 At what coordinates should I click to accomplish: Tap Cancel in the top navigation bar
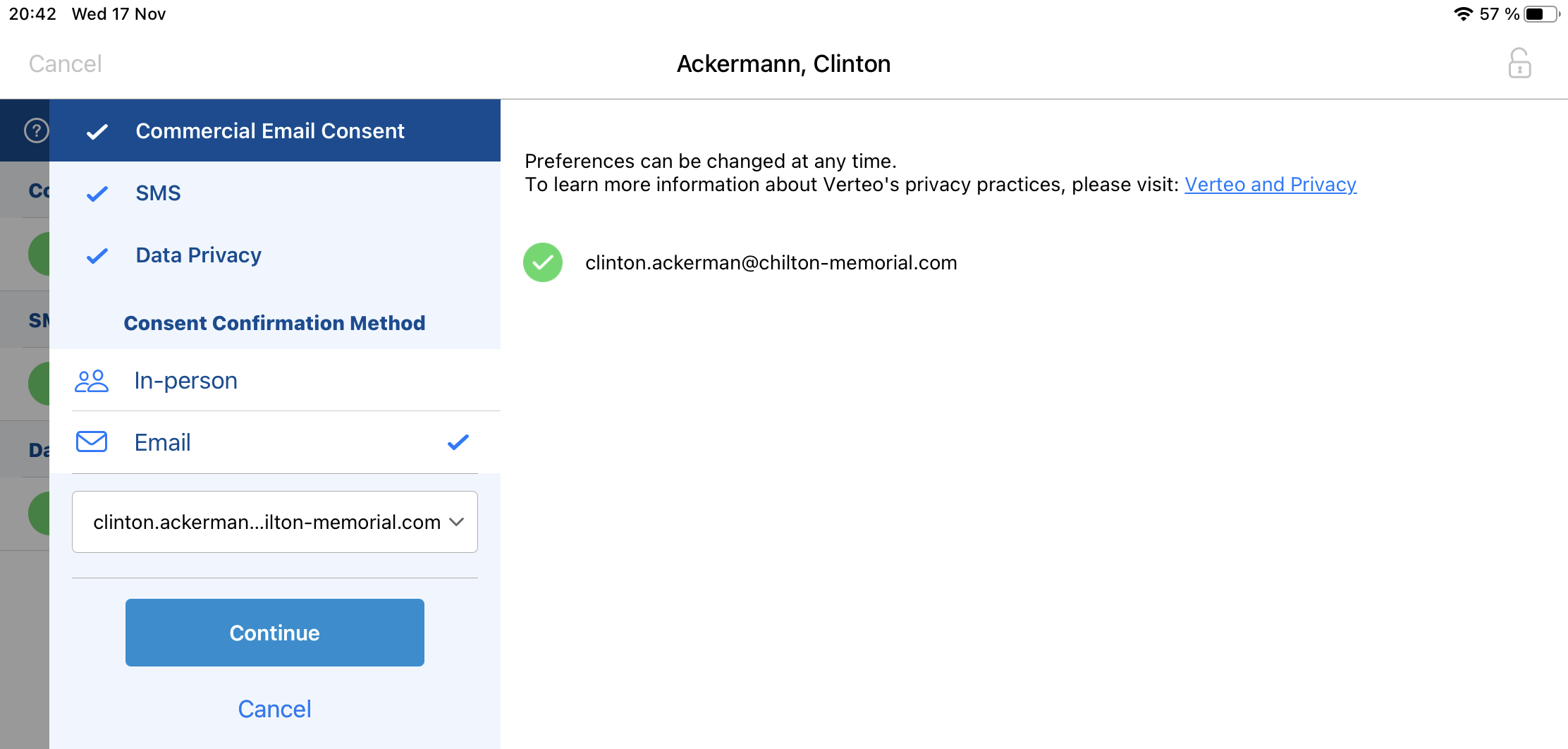66,63
